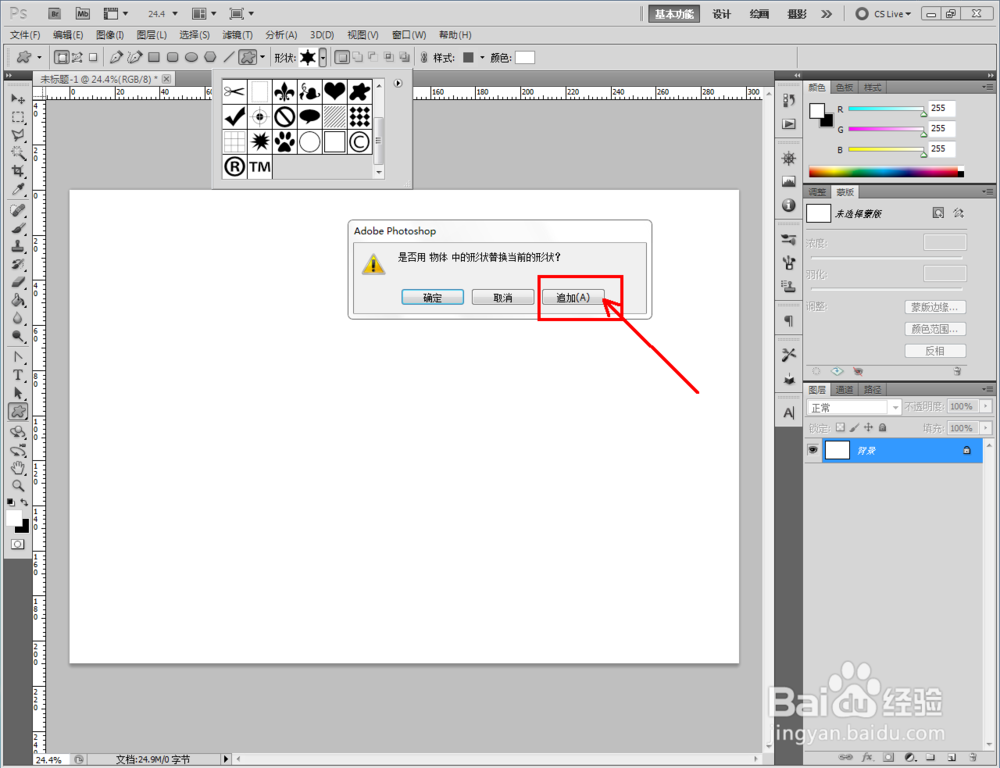Toggle lock transparent pixels in Layers panel
This screenshot has width=1000, height=768.
pyautogui.click(x=841, y=427)
